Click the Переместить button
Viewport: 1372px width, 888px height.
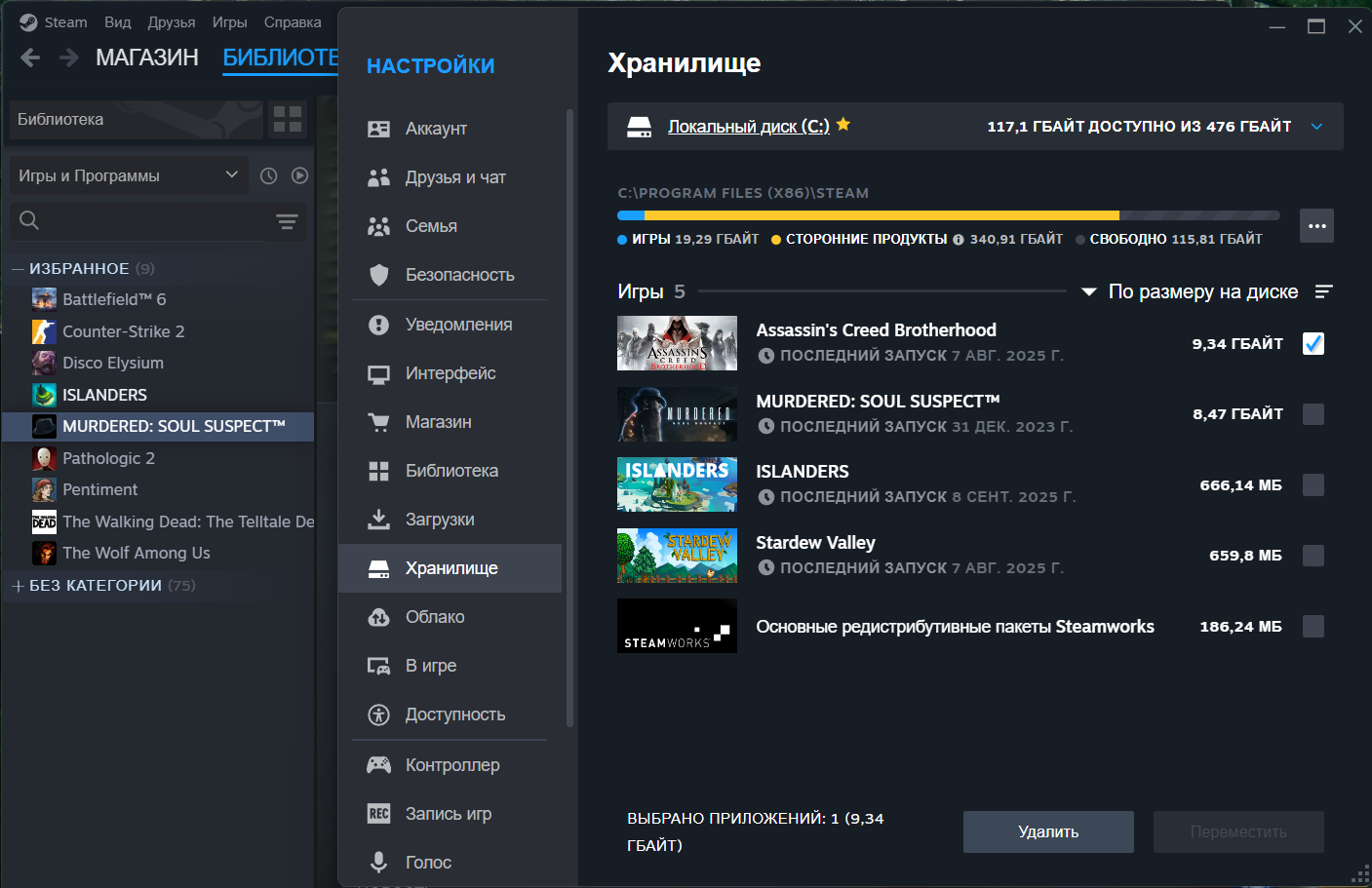click(1238, 831)
